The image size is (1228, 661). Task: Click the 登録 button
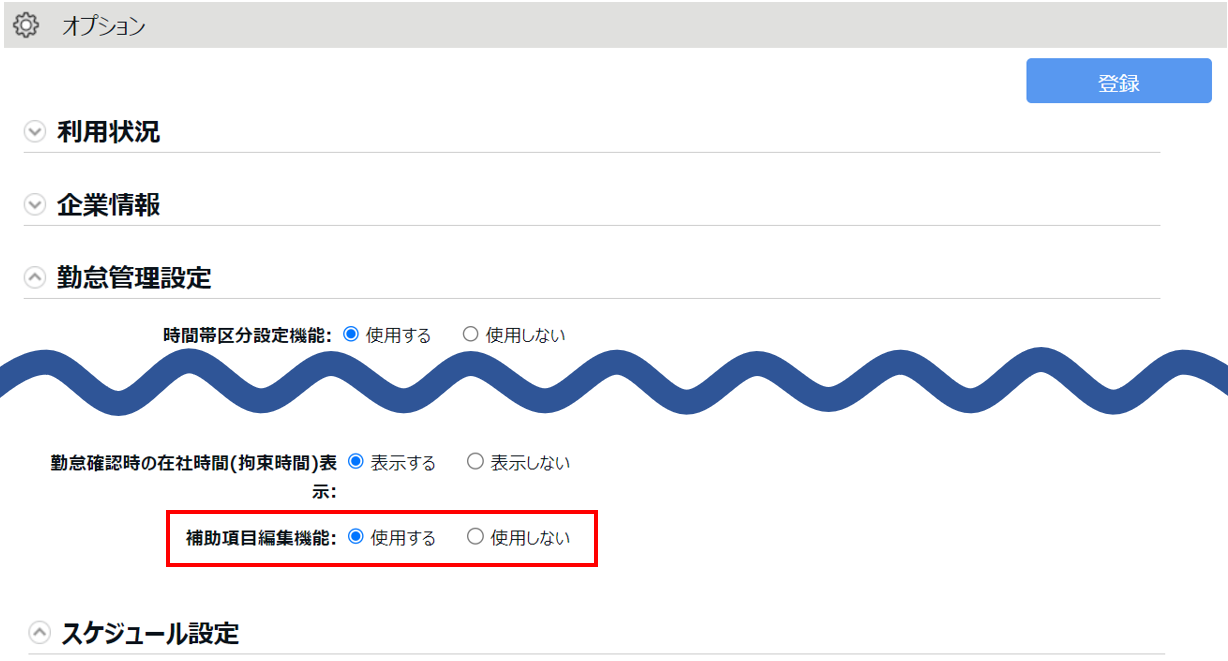click(x=1119, y=81)
